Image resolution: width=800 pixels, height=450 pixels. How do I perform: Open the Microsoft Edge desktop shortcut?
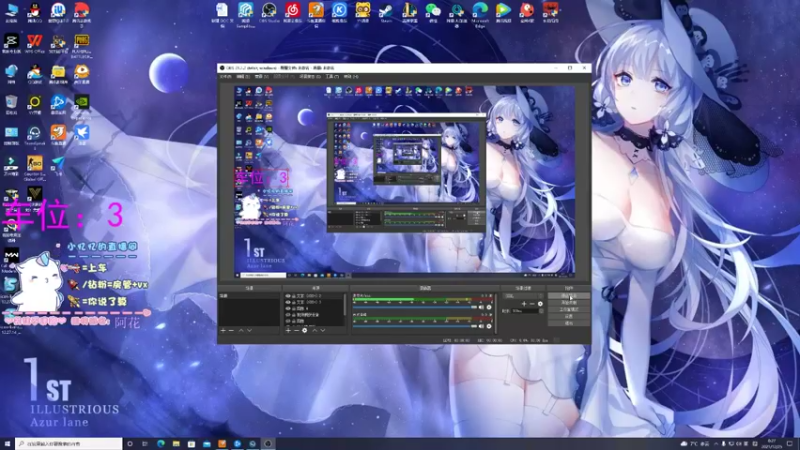[480, 14]
